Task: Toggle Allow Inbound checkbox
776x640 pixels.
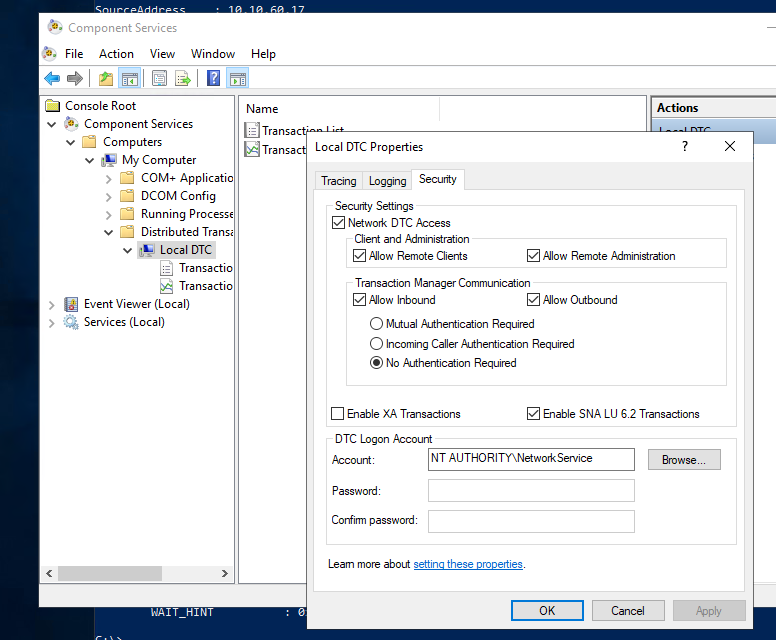Action: 359,300
